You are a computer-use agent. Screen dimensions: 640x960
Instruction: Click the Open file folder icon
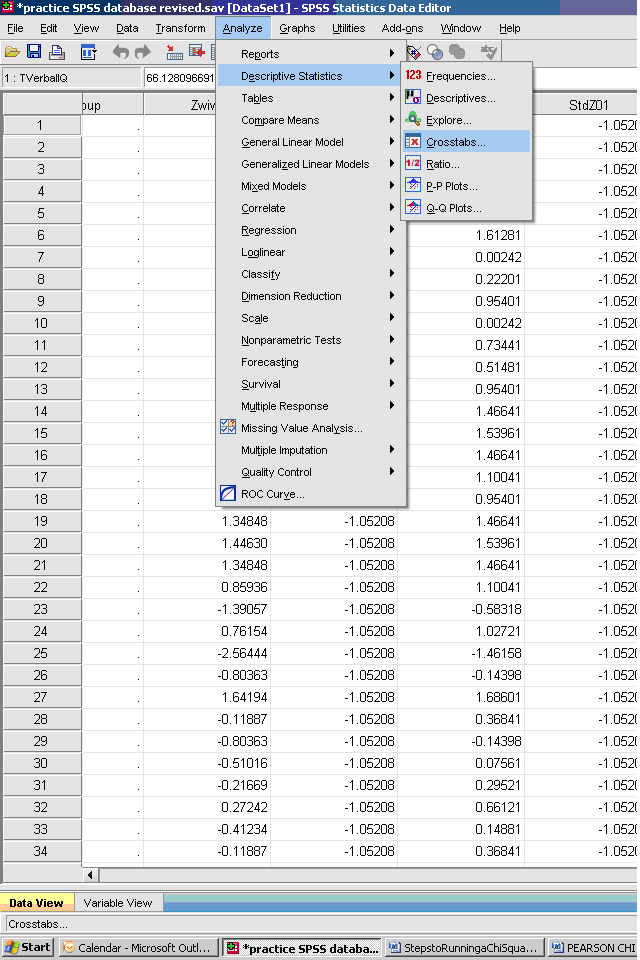(12, 52)
